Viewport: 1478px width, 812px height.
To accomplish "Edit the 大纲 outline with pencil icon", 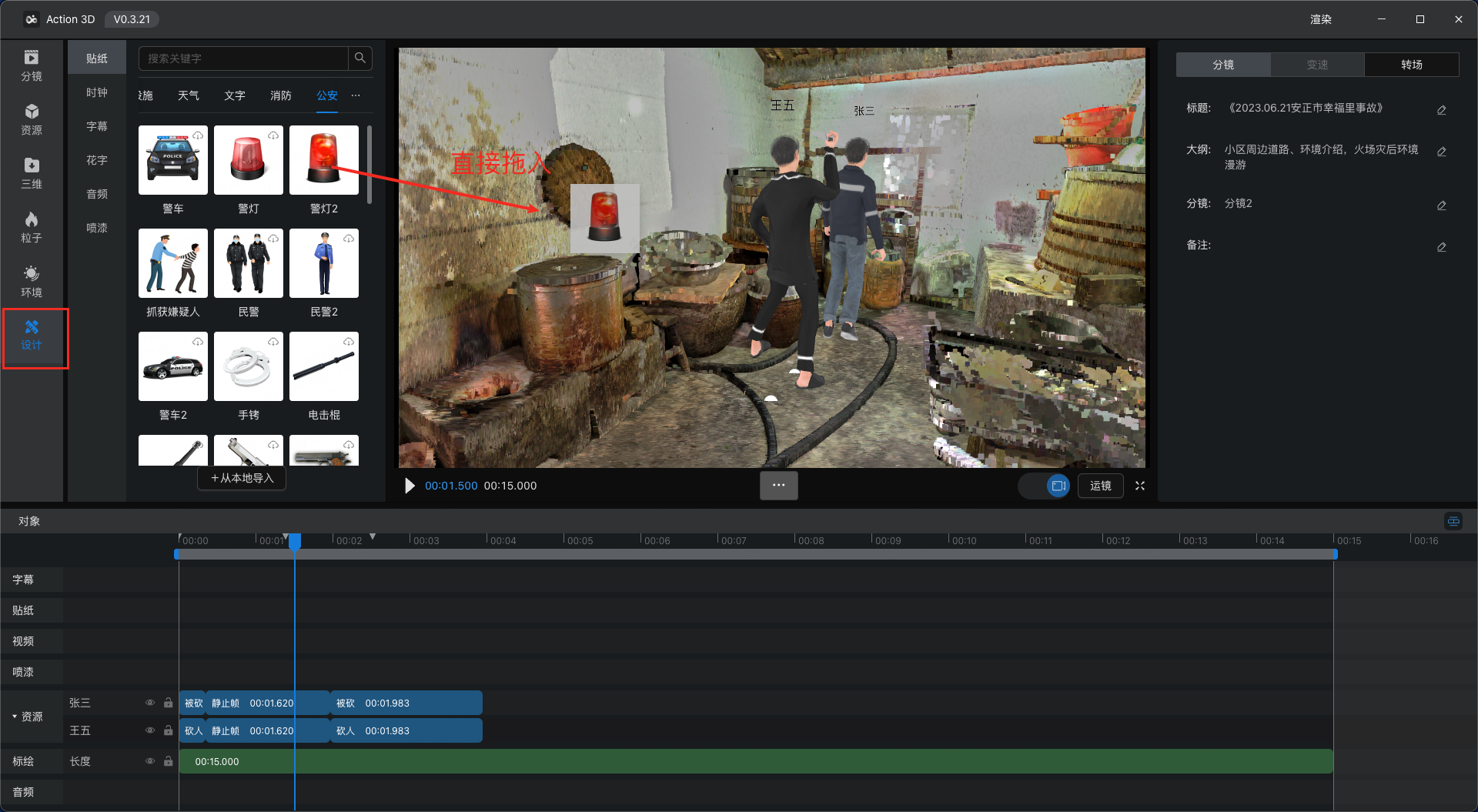I will pos(1442,152).
